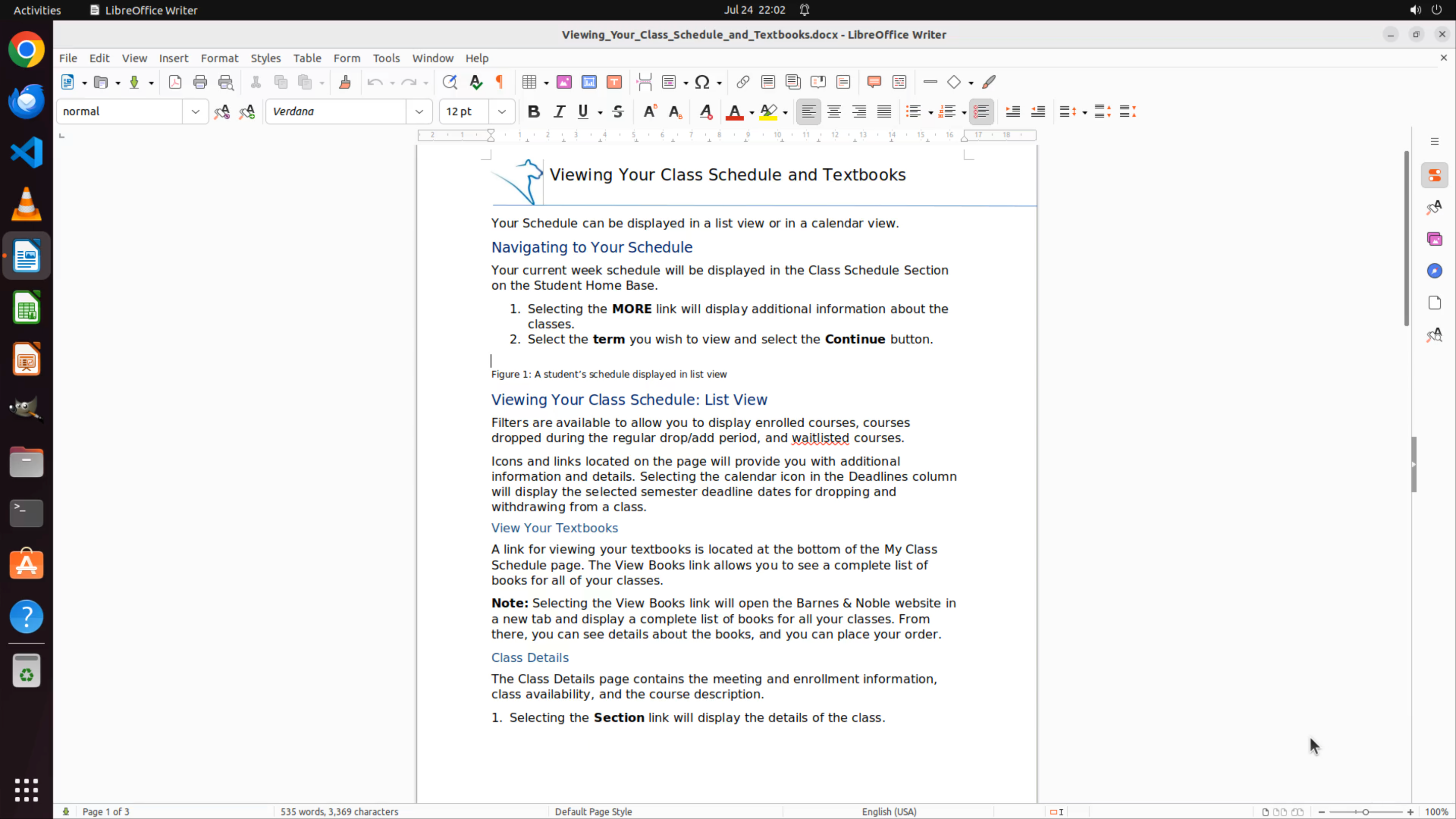Open the Format menu
The width and height of the screenshot is (1456, 819).
click(x=219, y=58)
